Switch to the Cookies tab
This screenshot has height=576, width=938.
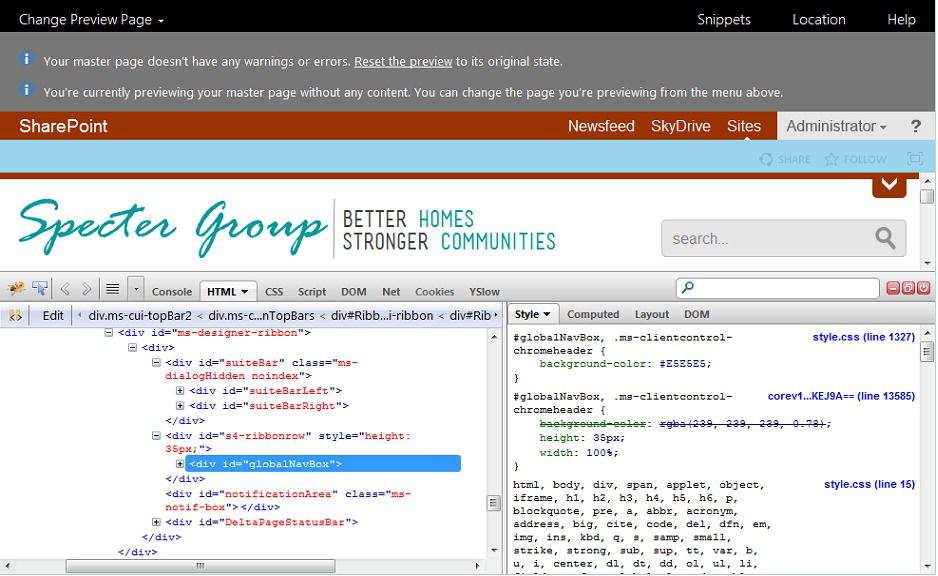(x=434, y=292)
